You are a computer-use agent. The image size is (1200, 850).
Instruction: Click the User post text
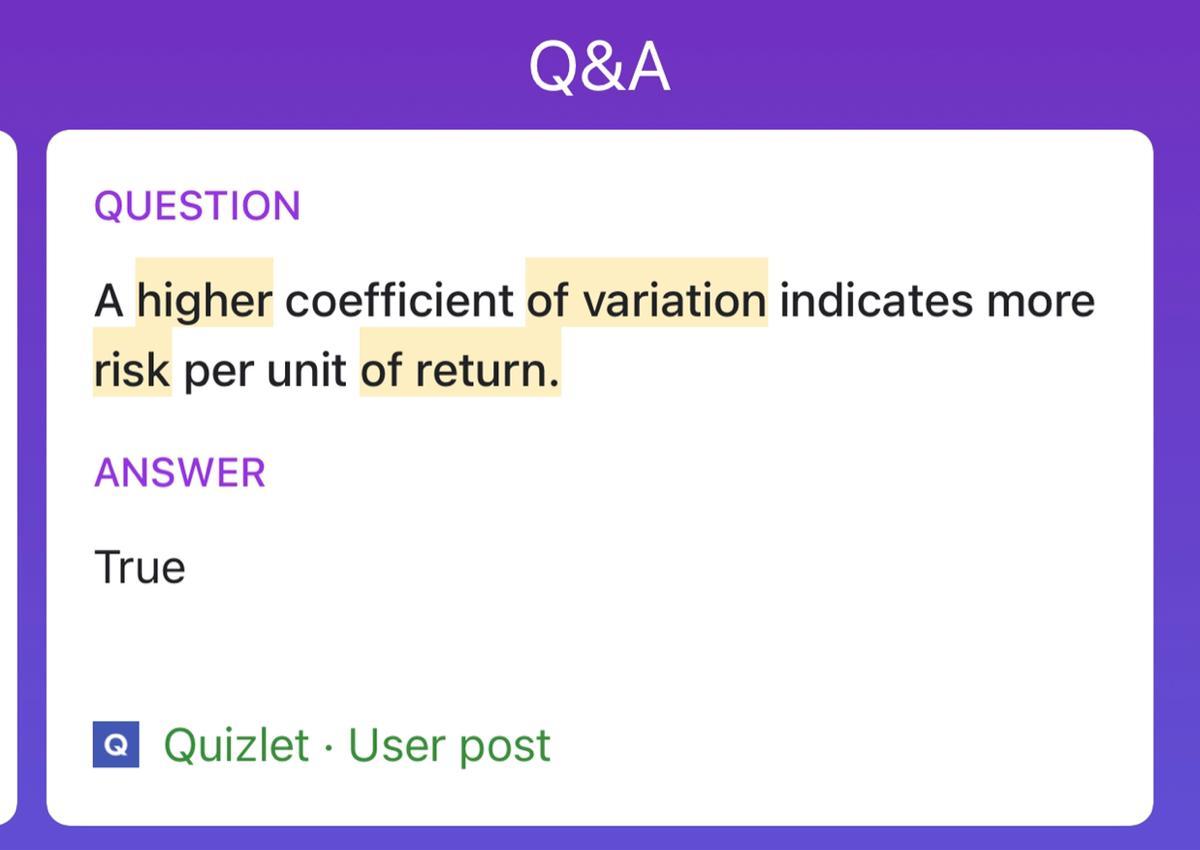click(x=449, y=746)
